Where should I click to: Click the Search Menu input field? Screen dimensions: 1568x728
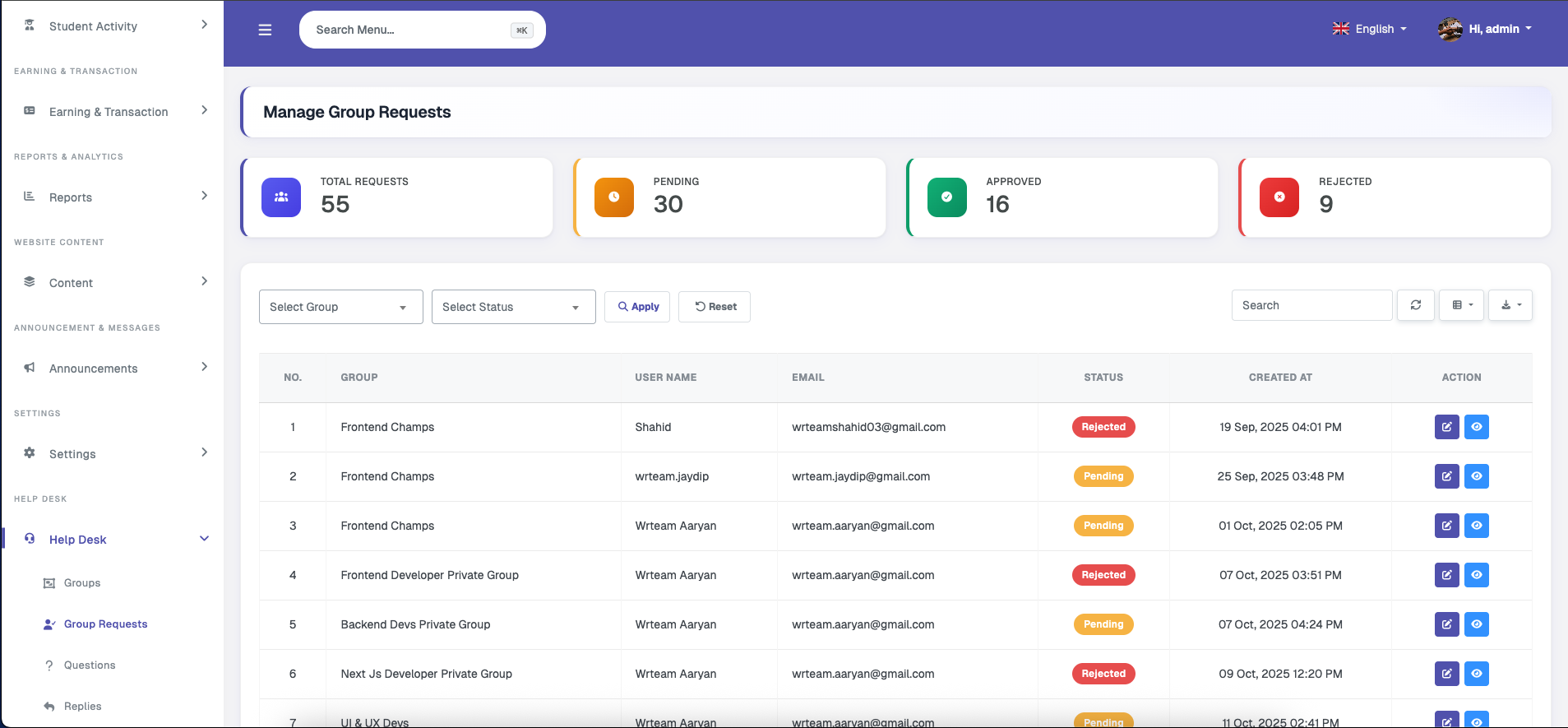pos(423,30)
